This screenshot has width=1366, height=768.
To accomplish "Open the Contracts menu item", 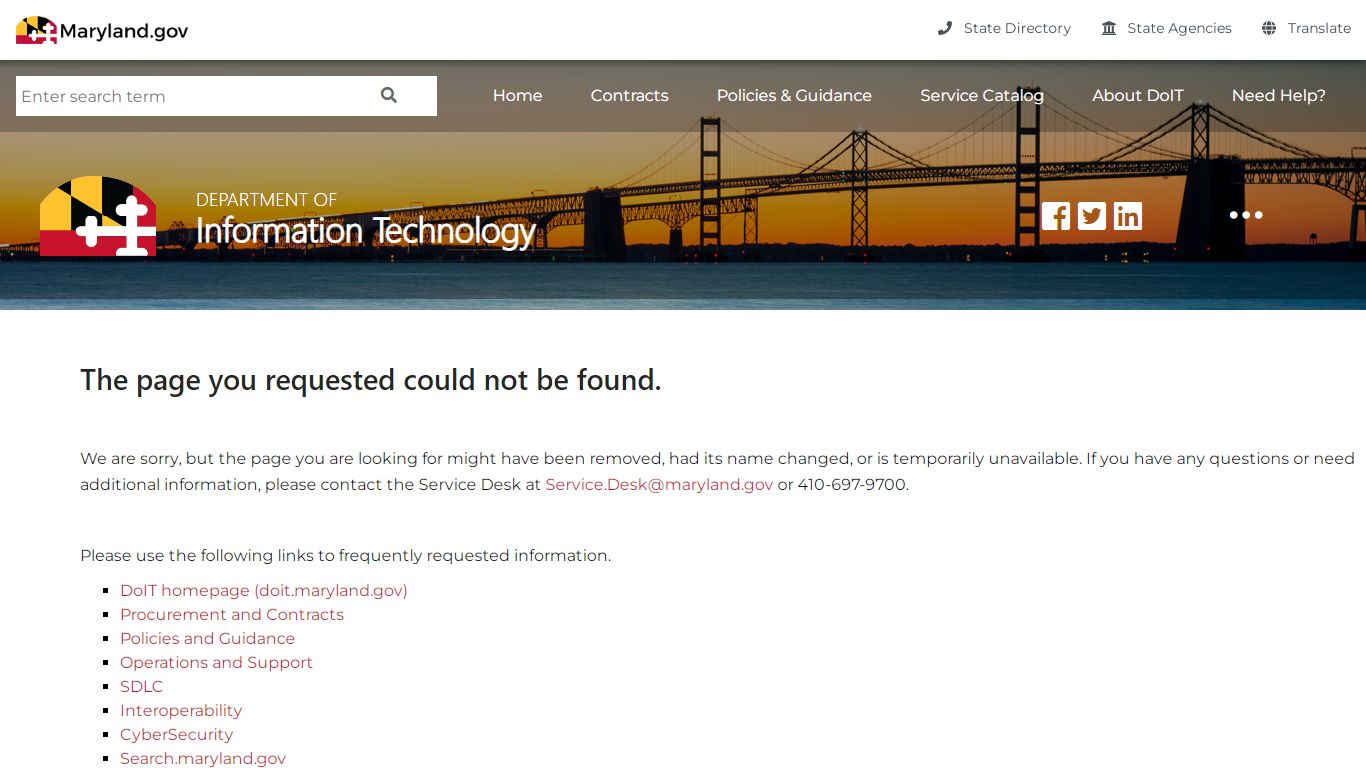I will tap(629, 96).
